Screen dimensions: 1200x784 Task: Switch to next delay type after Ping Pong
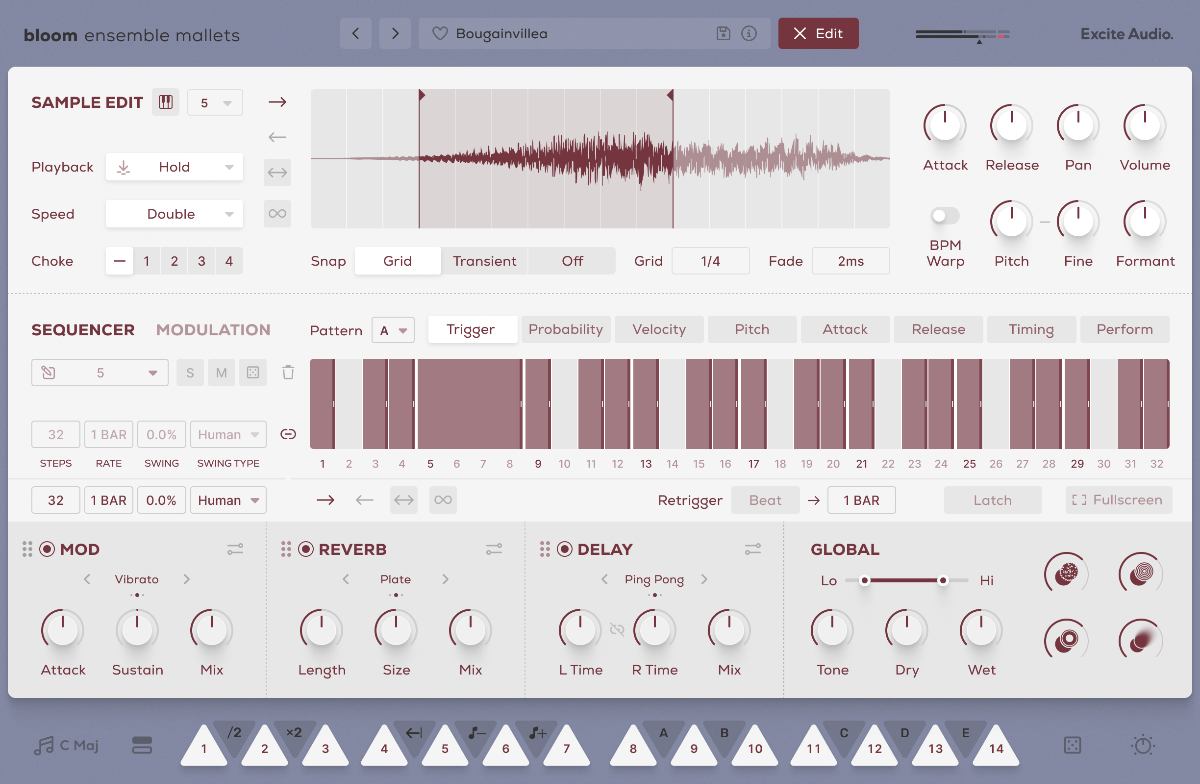pos(704,579)
